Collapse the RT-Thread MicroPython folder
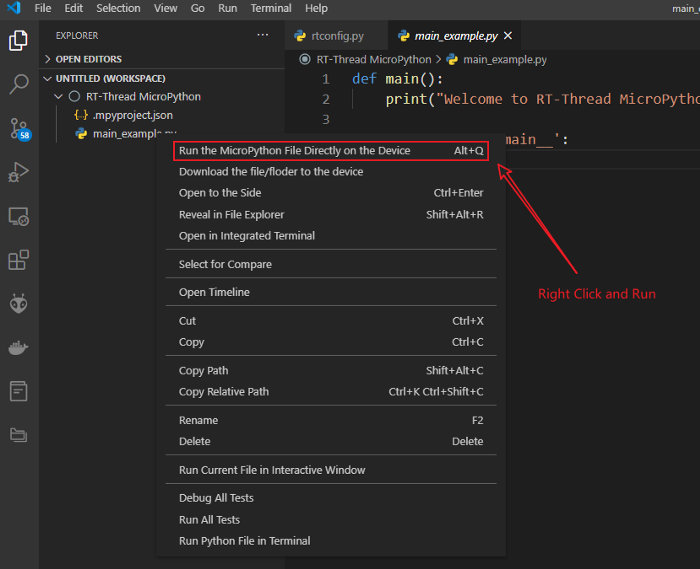700x569 pixels. (143, 97)
